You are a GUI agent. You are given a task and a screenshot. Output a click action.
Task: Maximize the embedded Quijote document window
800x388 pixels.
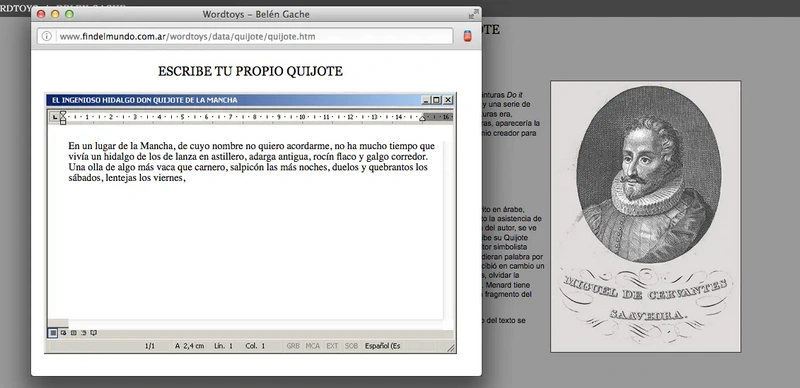(x=436, y=100)
